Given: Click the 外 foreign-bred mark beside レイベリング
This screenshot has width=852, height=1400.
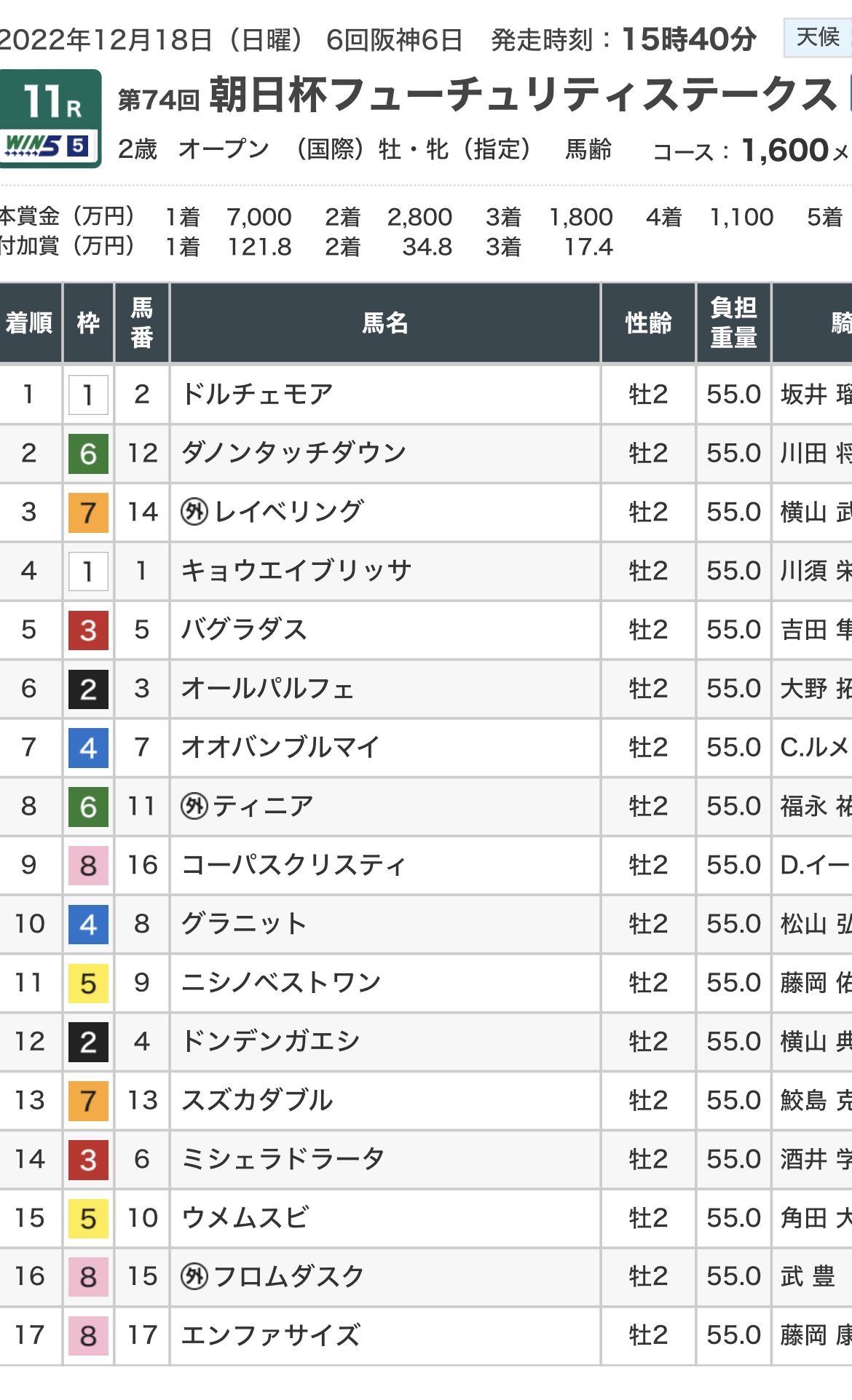Looking at the screenshot, I should pos(194,512).
